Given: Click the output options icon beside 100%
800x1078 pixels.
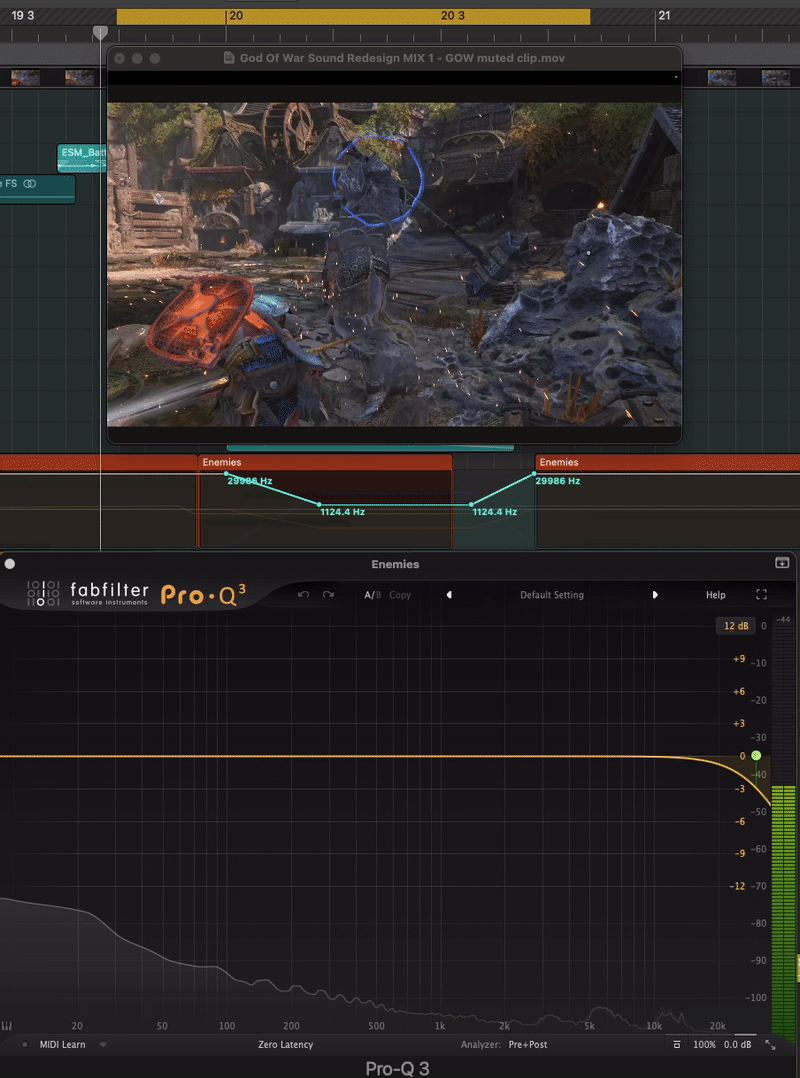Looking at the screenshot, I should (x=676, y=1045).
